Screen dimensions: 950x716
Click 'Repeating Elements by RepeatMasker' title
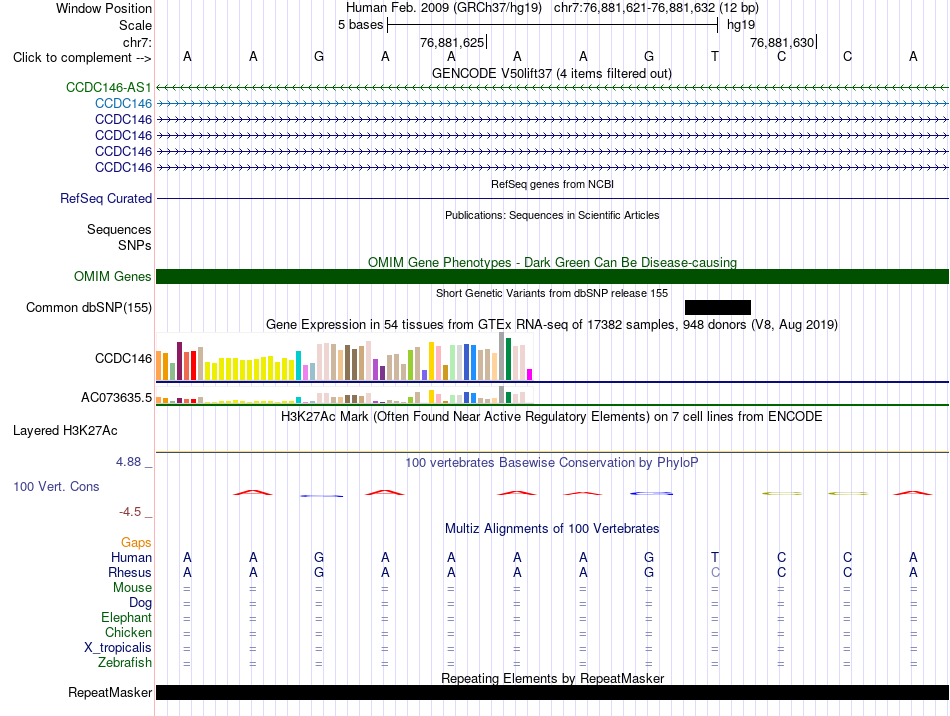coord(553,678)
